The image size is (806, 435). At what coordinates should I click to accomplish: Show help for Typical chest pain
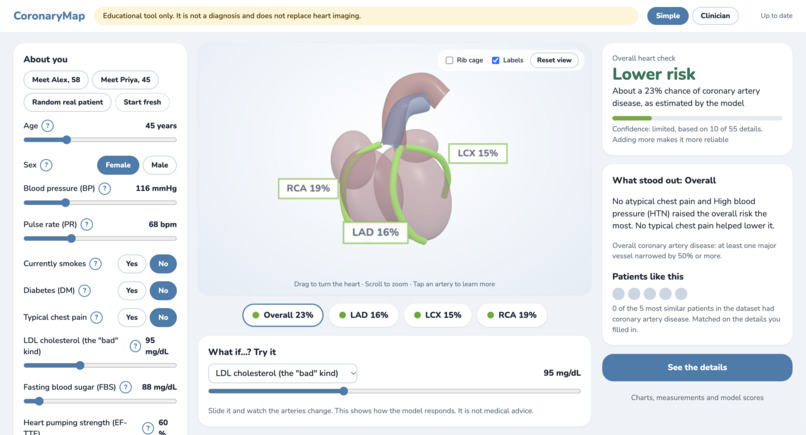96,317
